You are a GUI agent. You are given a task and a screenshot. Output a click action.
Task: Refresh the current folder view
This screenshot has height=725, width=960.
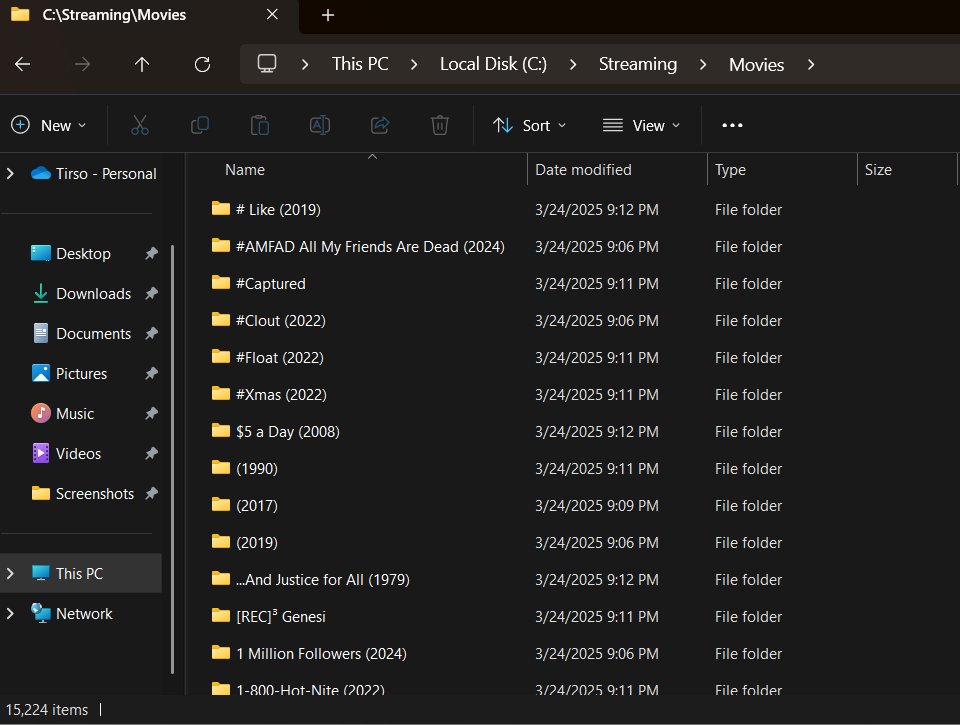[x=202, y=64]
